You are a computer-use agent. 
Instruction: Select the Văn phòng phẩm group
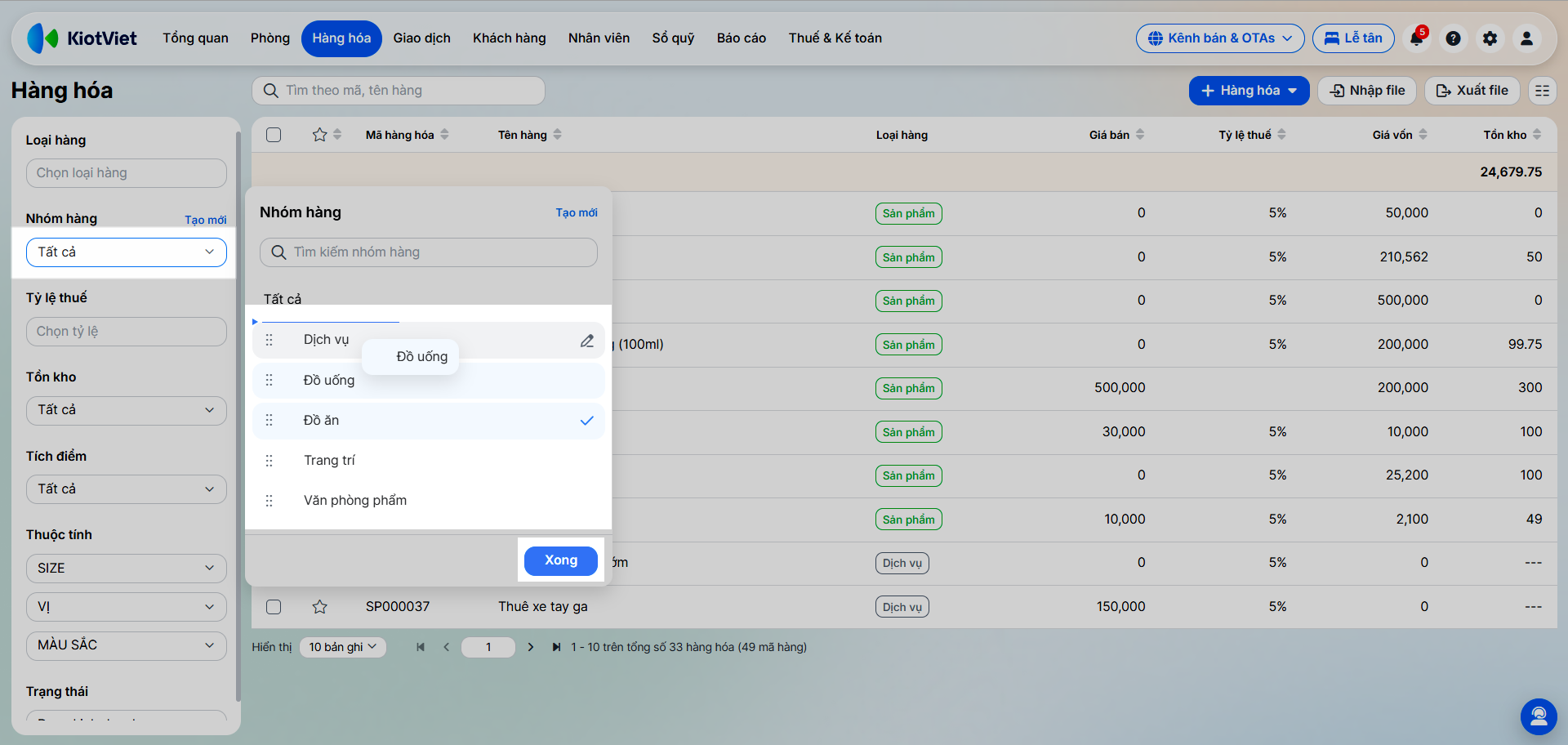pyautogui.click(x=428, y=501)
